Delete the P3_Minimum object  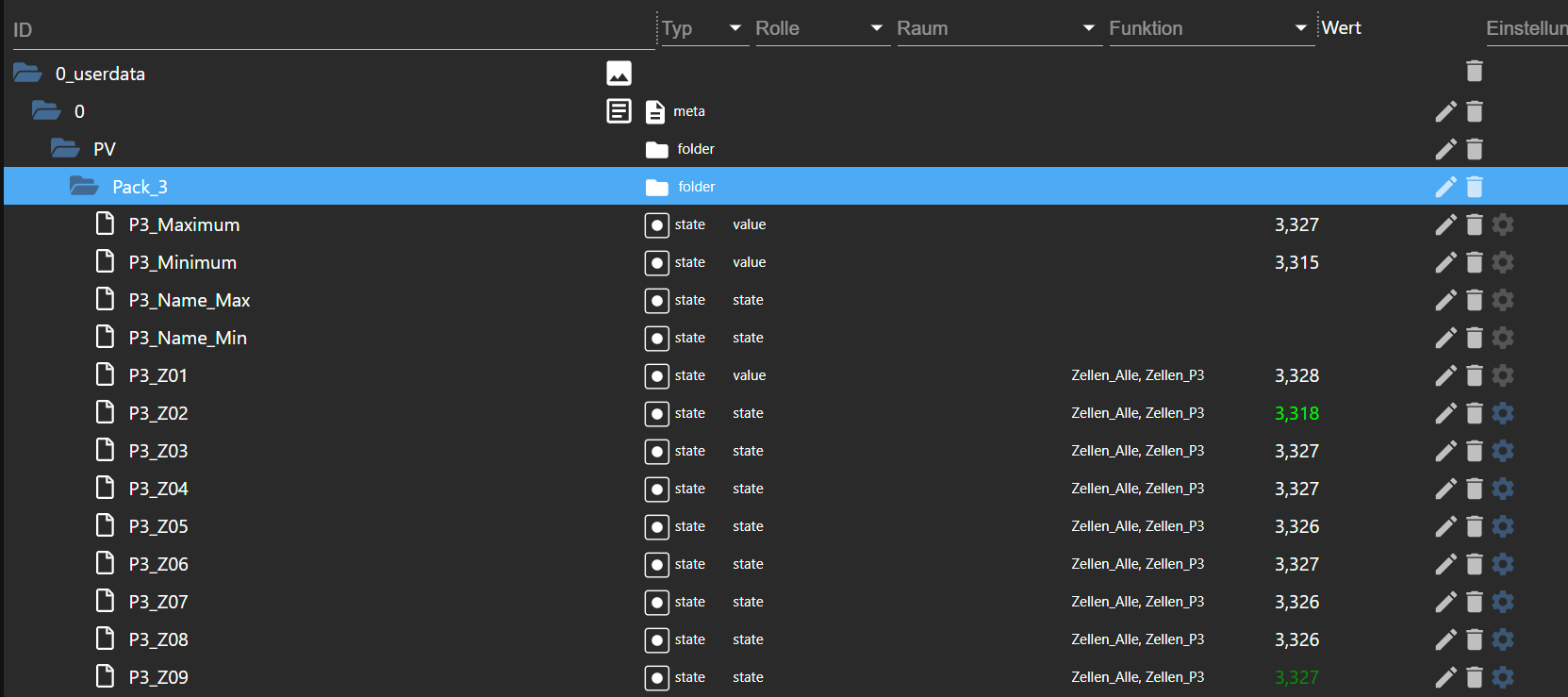[1475, 262]
